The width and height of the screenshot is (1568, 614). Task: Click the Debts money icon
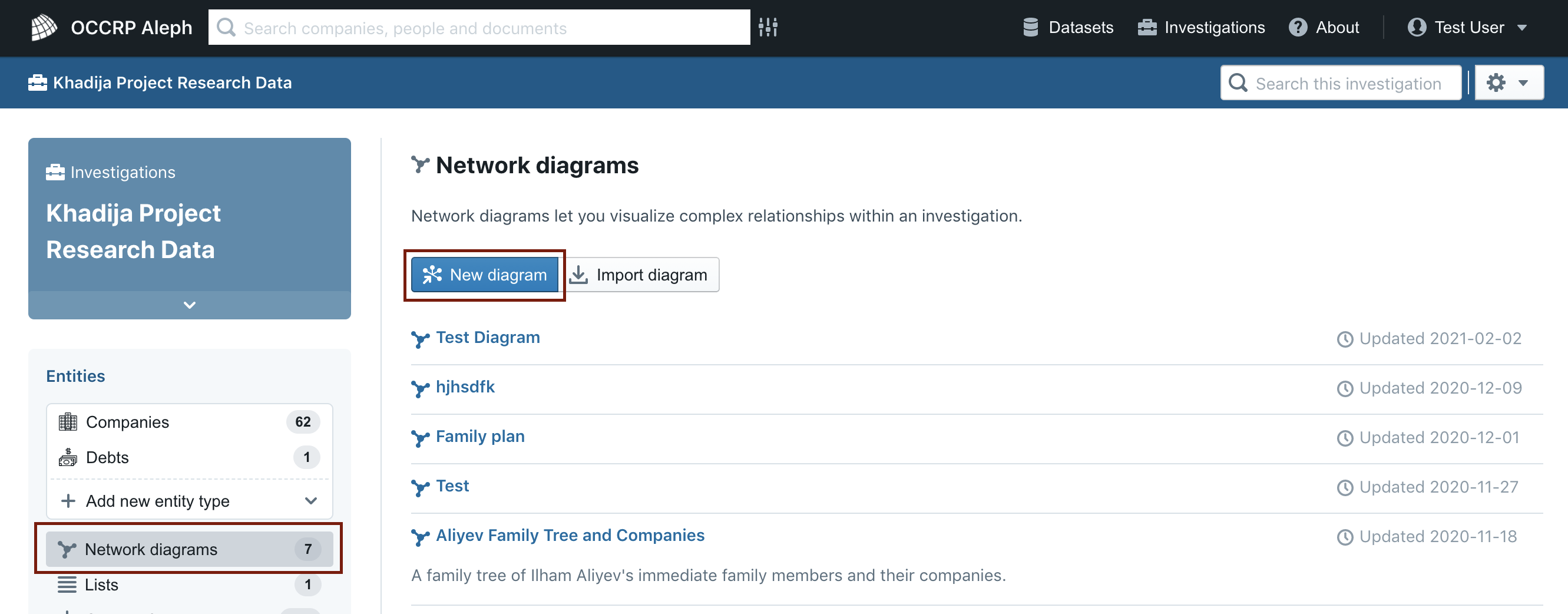pyautogui.click(x=68, y=457)
